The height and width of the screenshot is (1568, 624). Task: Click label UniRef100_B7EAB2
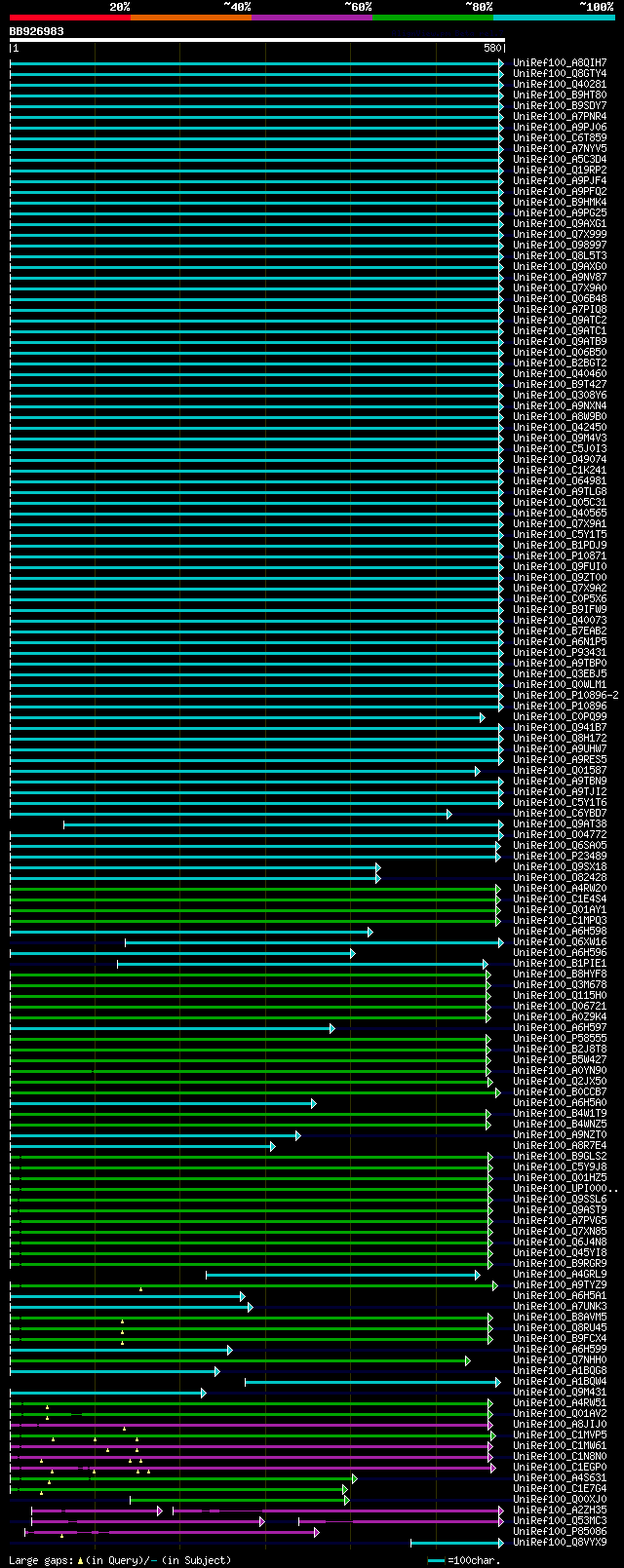[560, 631]
